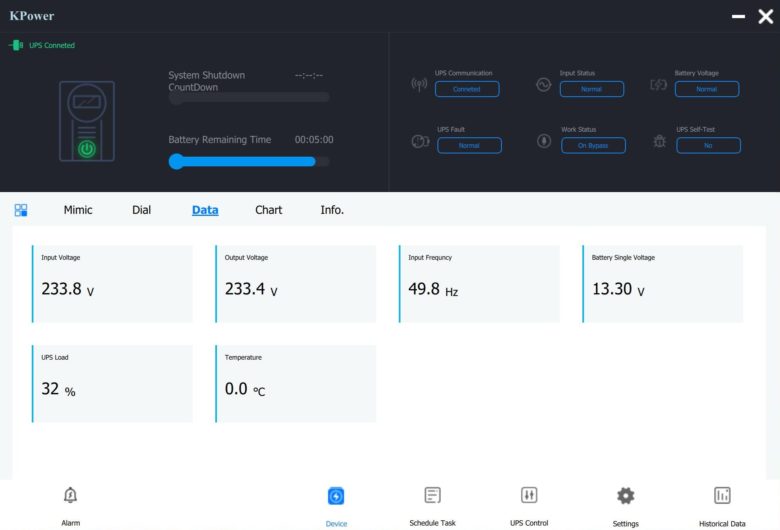Click the Input Frequncy 49.8 Hz card
The width and height of the screenshot is (780, 530).
(x=479, y=284)
